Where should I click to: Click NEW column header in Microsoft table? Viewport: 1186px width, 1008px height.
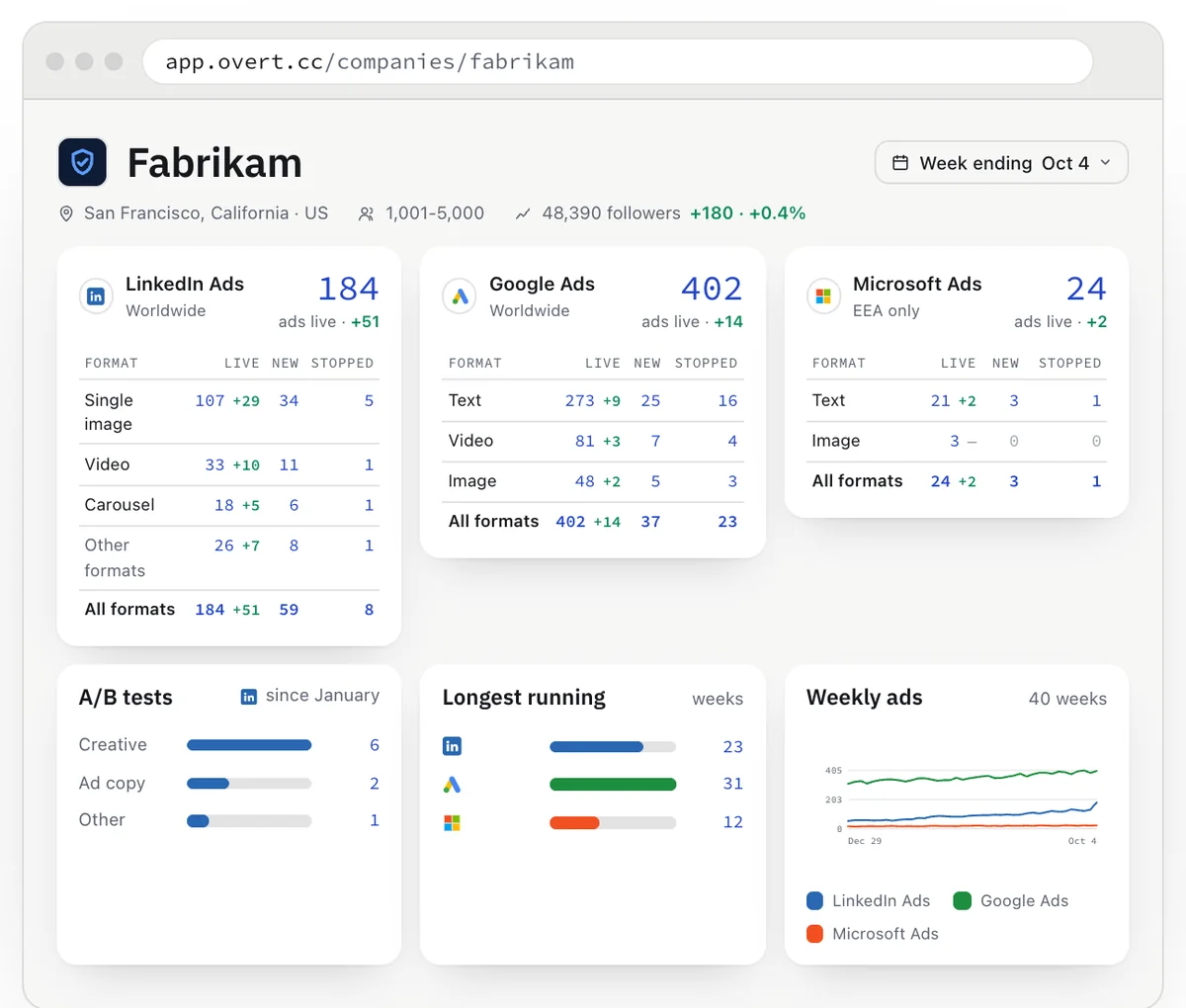click(1005, 364)
